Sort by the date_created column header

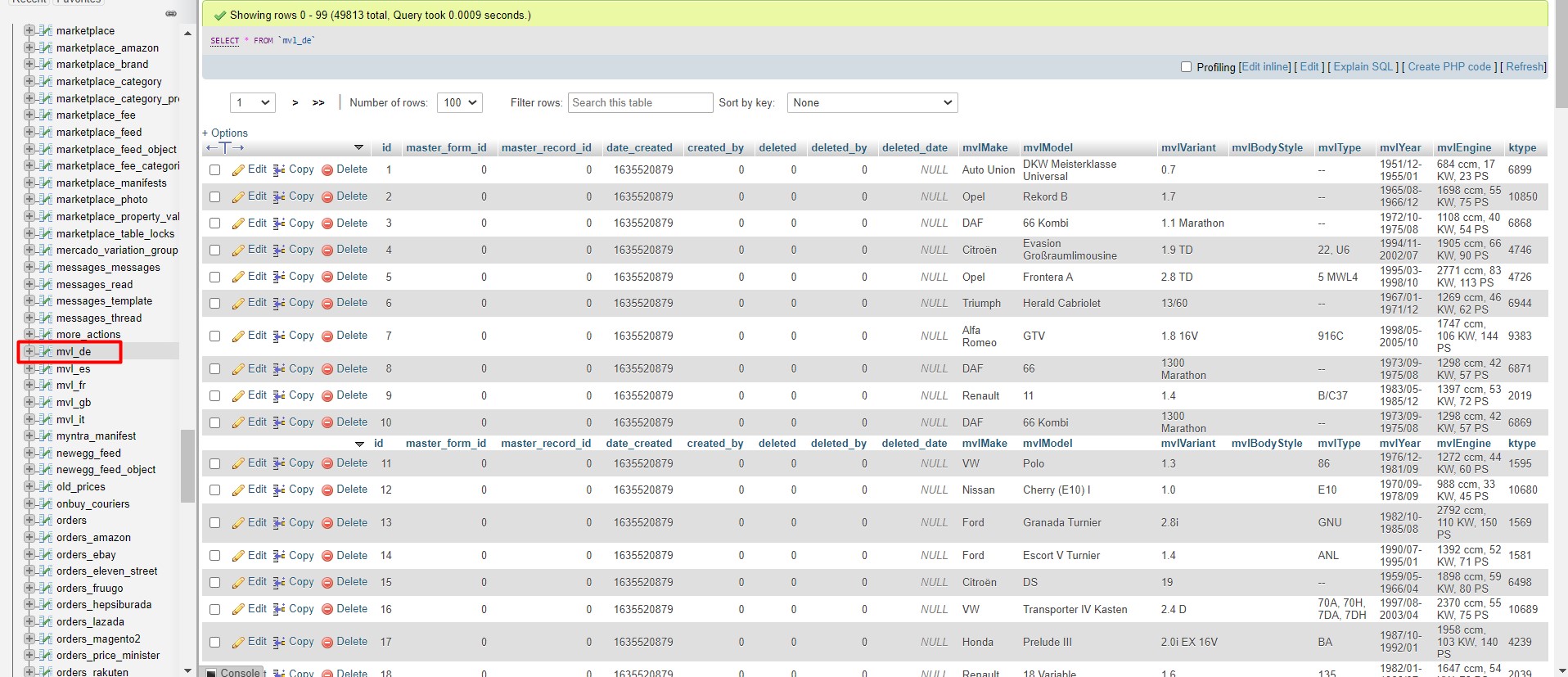(639, 148)
